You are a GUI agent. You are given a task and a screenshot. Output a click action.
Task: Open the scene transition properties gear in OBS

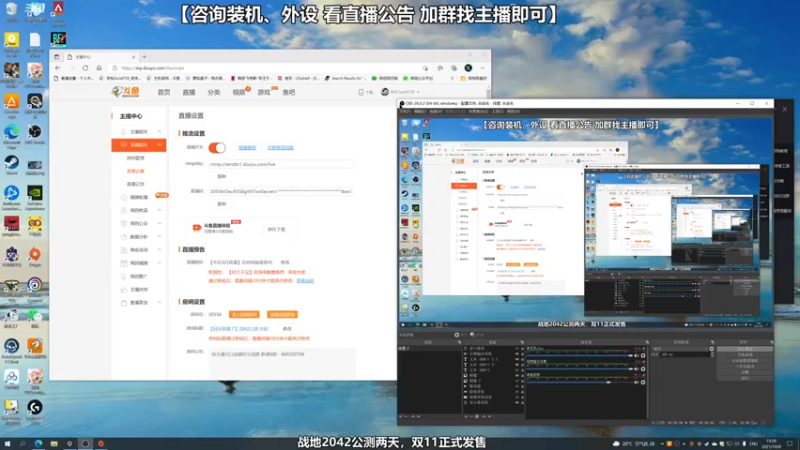712,348
